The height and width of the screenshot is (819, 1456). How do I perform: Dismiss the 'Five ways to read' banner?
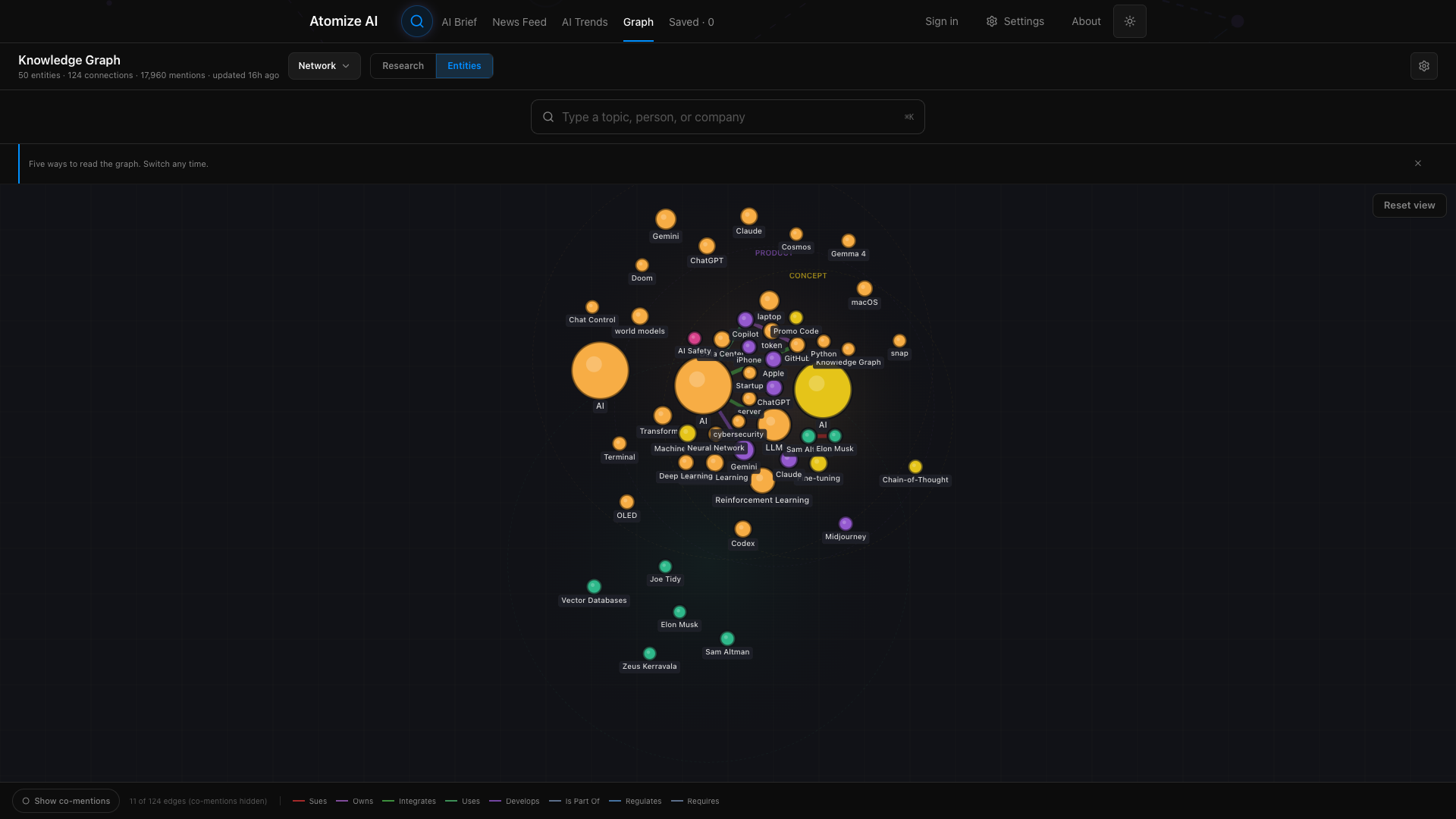click(x=1418, y=164)
